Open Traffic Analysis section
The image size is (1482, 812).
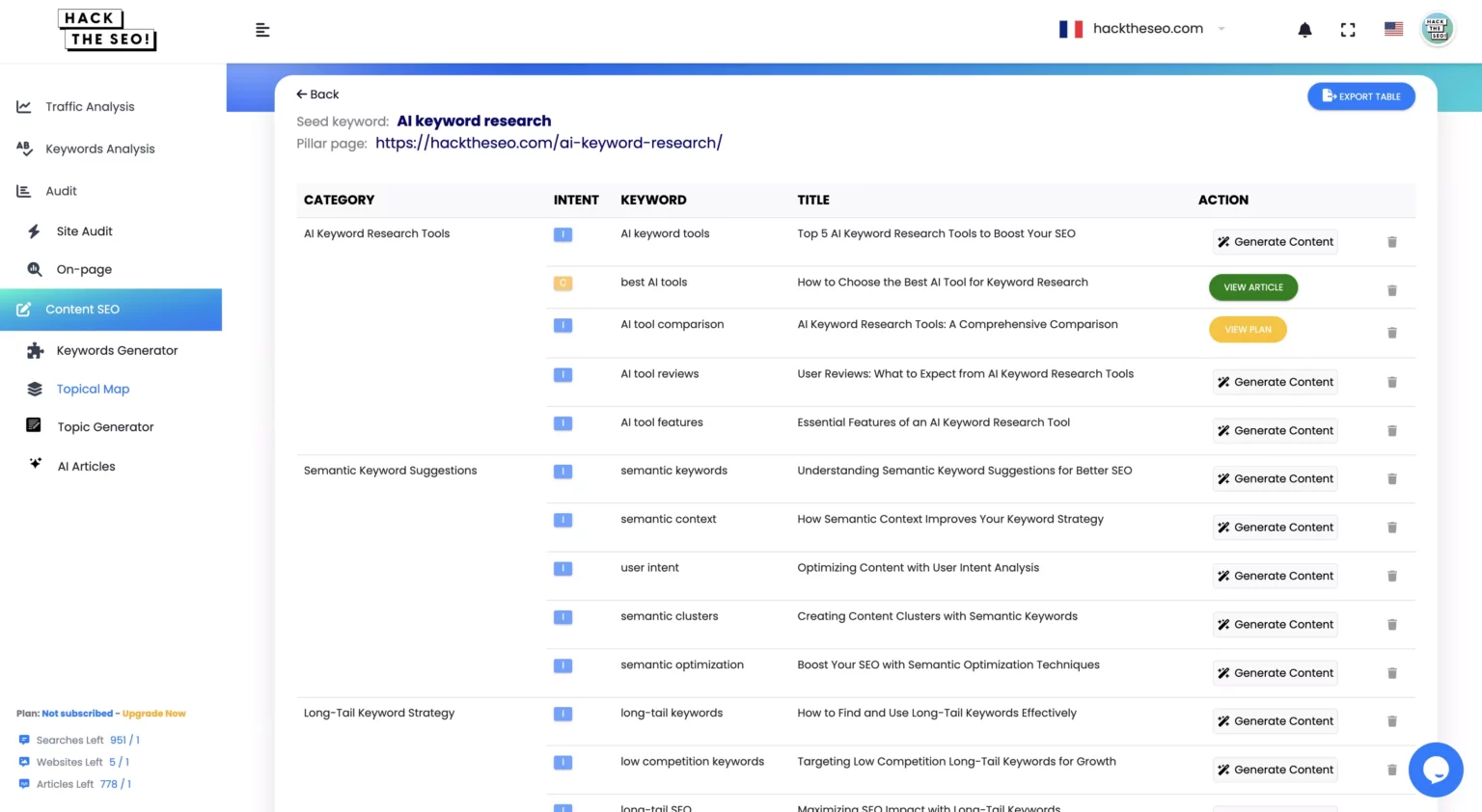point(90,107)
